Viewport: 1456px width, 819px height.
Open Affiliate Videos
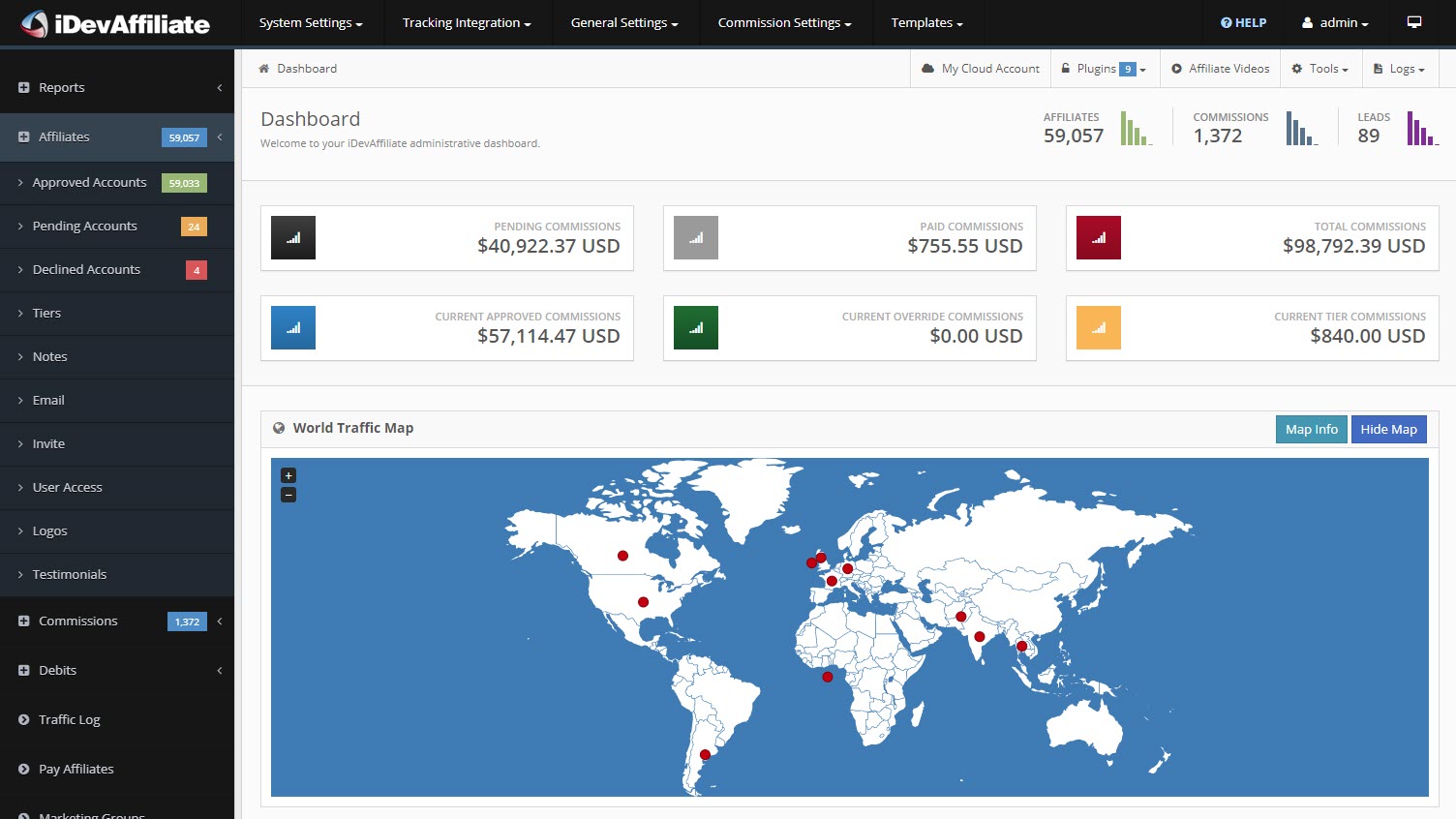1220,69
